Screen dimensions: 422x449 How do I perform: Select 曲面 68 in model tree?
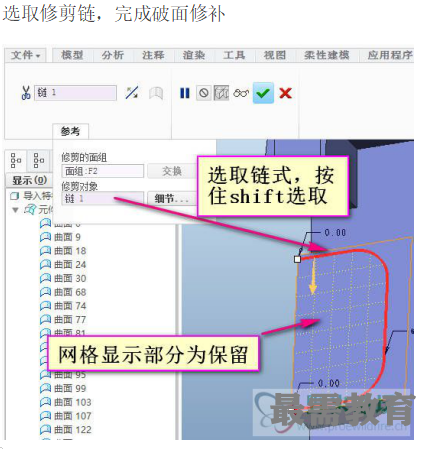tap(70, 292)
